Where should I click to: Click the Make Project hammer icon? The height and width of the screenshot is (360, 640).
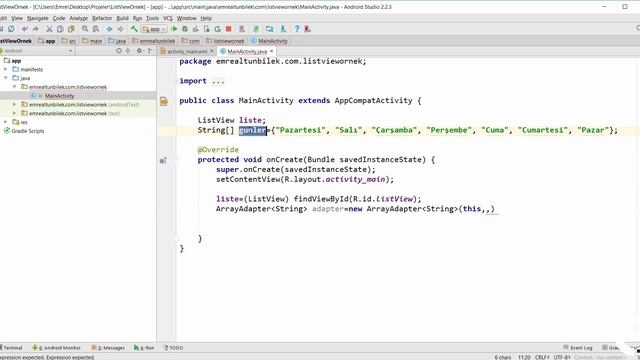(134, 29)
